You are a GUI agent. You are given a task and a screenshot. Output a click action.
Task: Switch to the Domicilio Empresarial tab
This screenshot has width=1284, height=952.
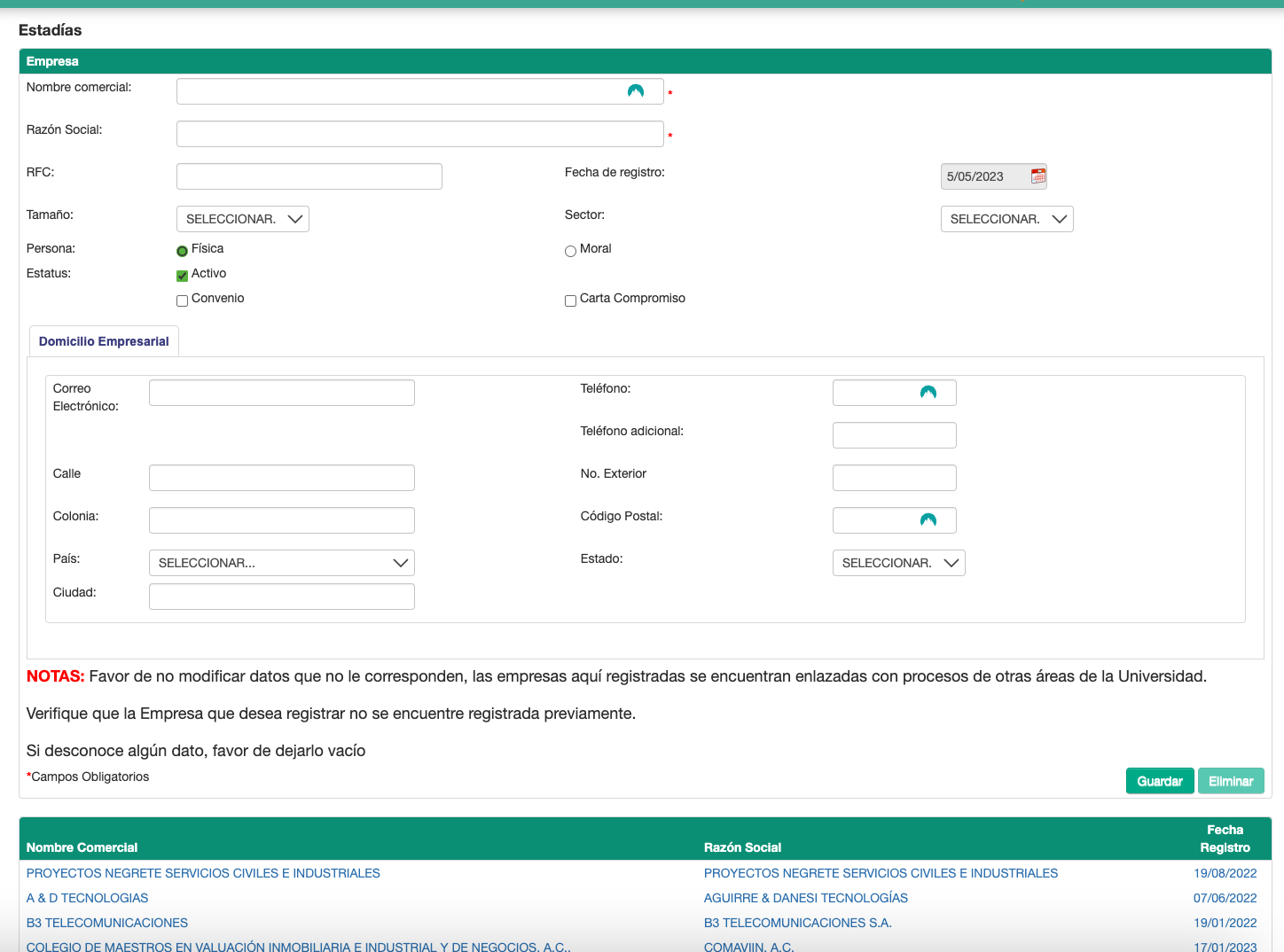tap(104, 341)
